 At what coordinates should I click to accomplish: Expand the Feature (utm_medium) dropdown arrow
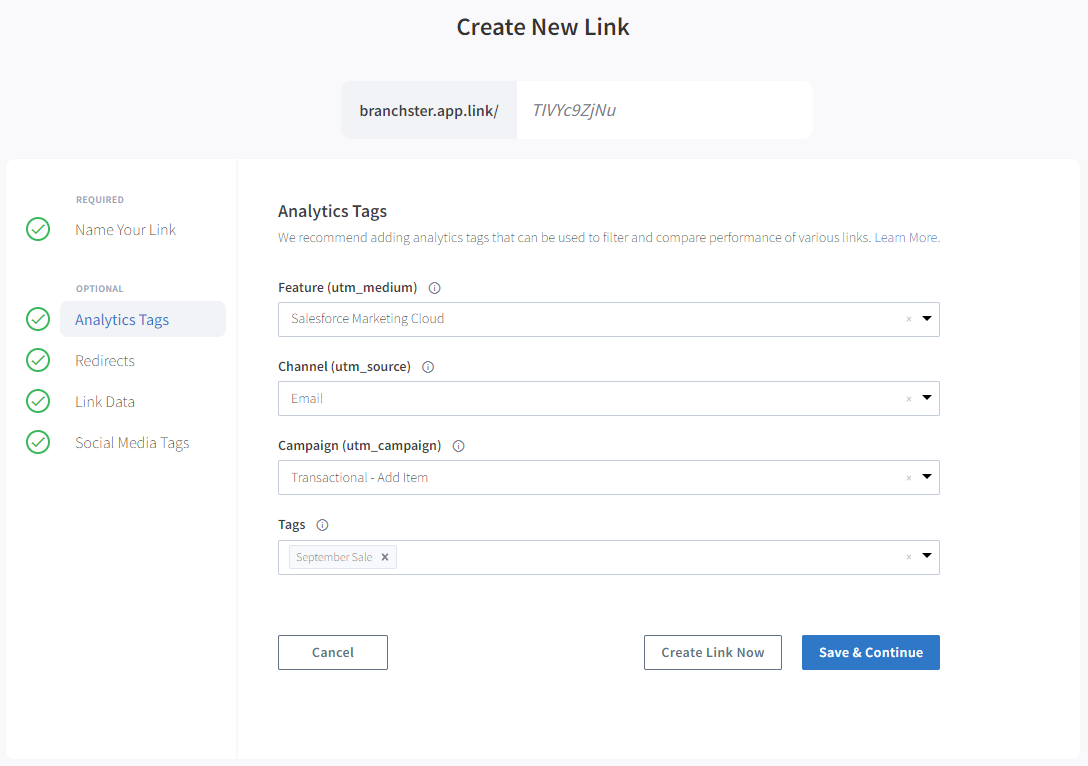tap(926, 318)
